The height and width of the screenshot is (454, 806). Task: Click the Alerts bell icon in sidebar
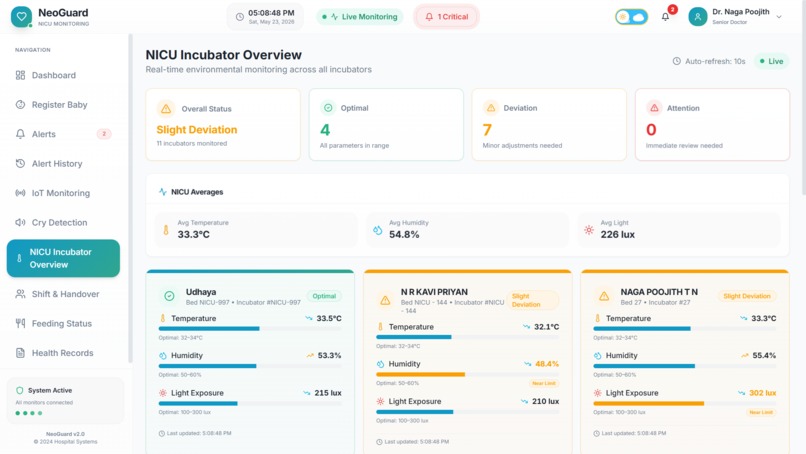coord(20,134)
